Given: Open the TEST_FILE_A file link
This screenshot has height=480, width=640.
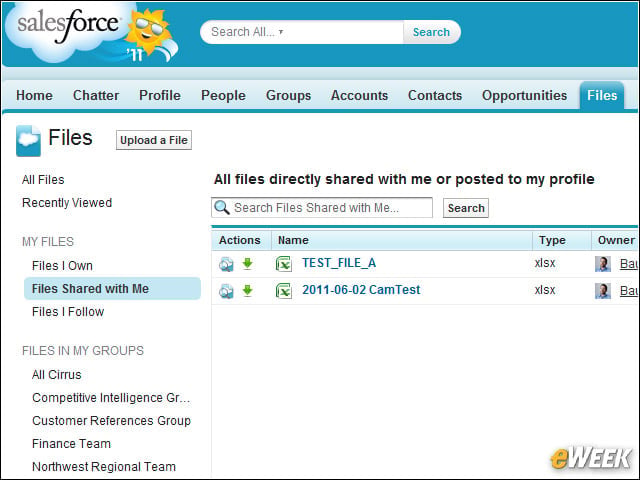Looking at the screenshot, I should [339, 263].
